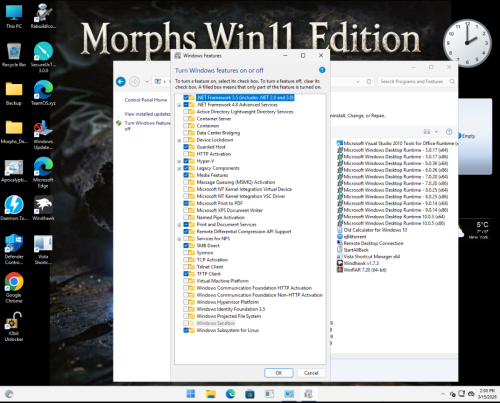
Task: Select Old Calculator for Windows 10
Action: [x=375, y=230]
